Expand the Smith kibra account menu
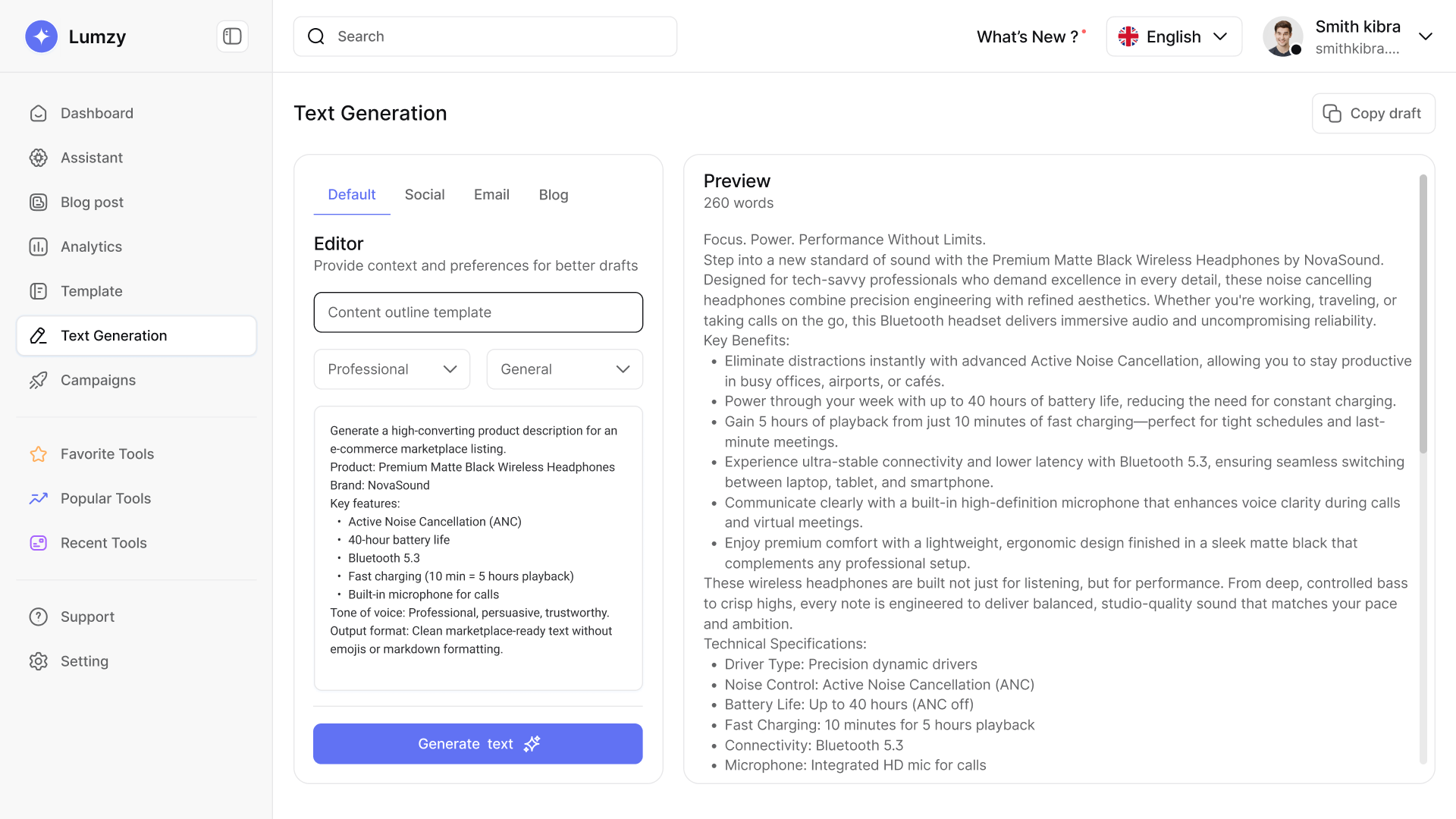 (1425, 36)
